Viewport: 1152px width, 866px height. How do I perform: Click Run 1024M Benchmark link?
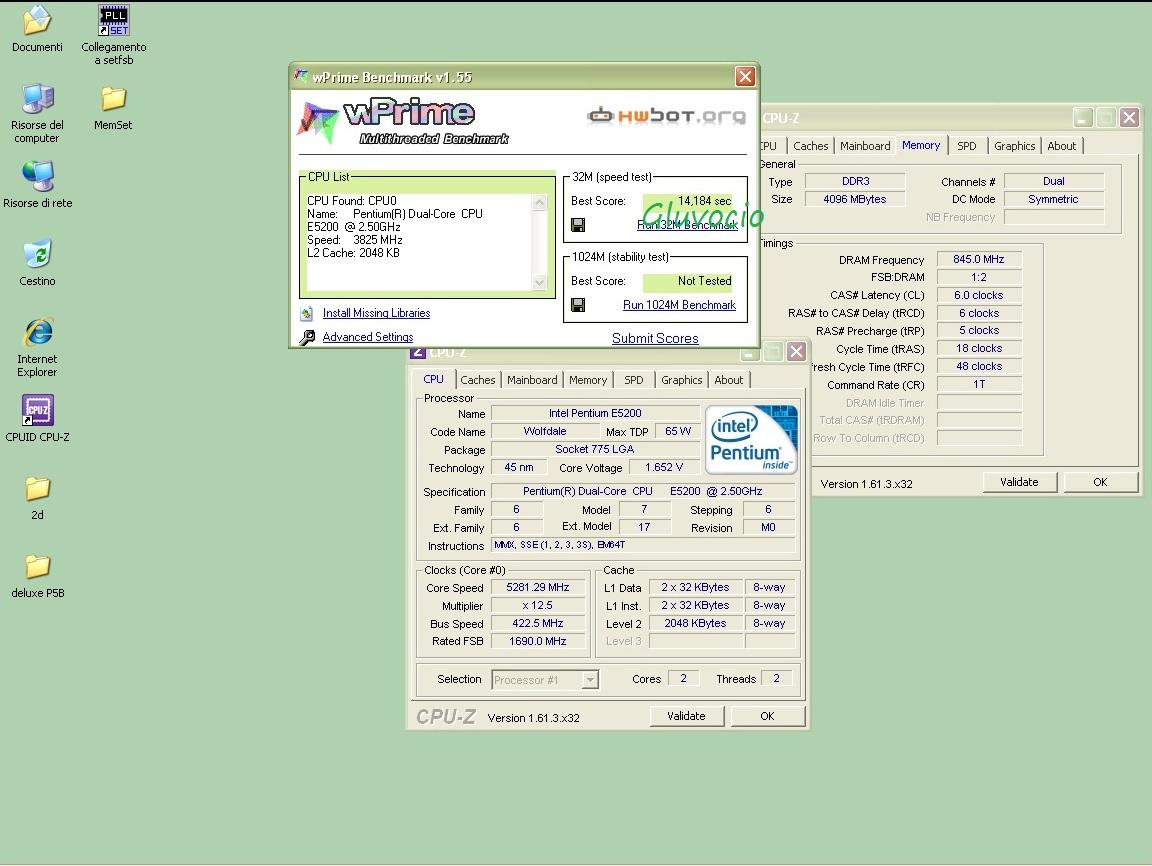click(679, 305)
